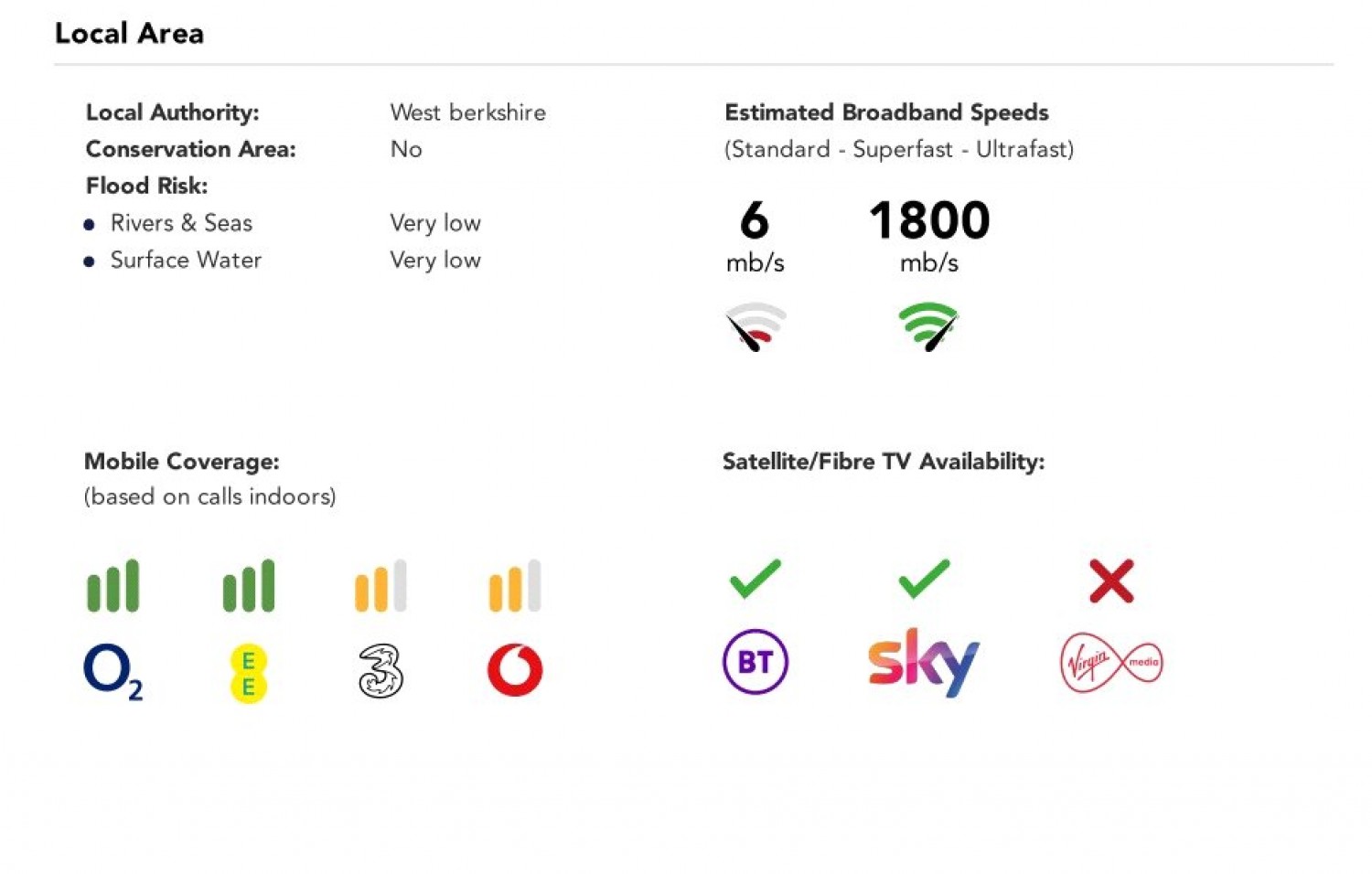This screenshot has height=874, width=1372.
Task: Click the BT logo
Action: click(756, 662)
